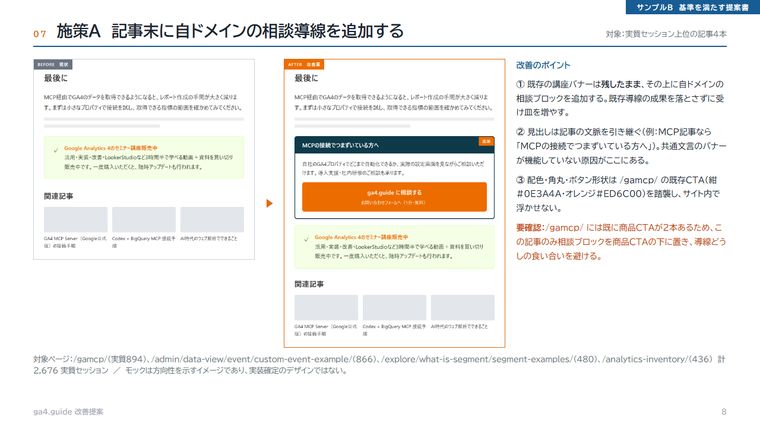Click the checkmark in the AFTER seminar banner

point(306,239)
